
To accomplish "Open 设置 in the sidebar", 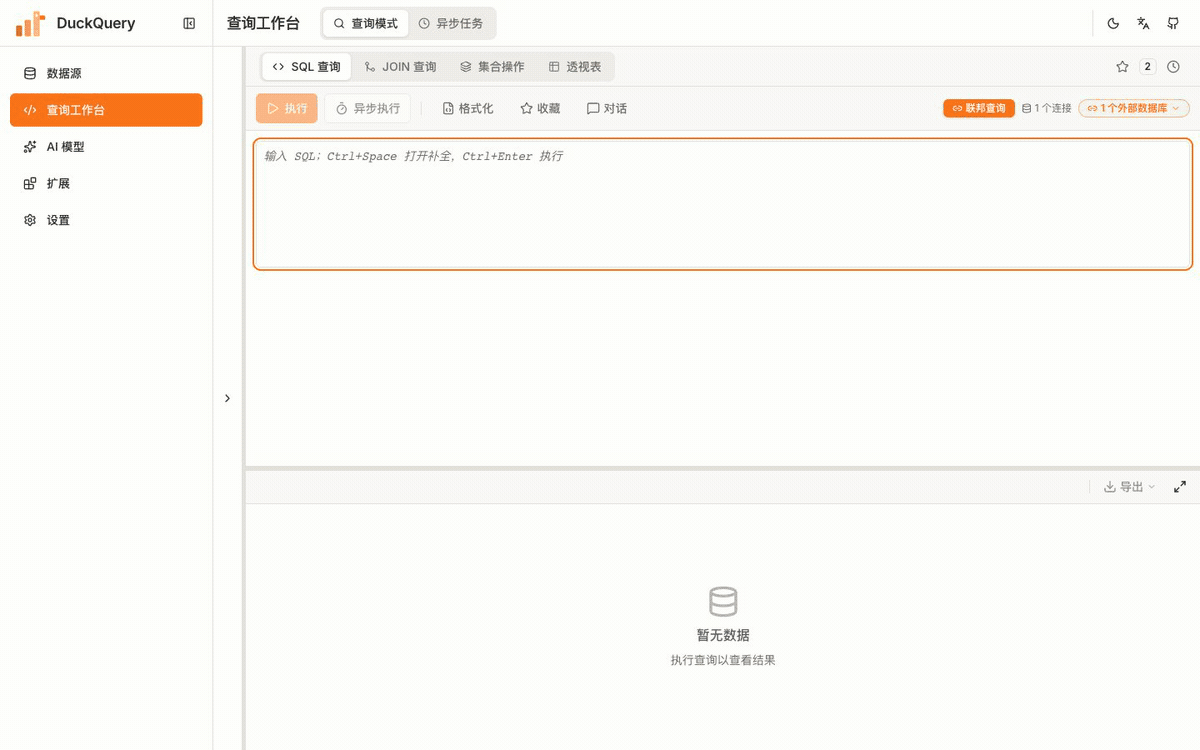I will 106,220.
